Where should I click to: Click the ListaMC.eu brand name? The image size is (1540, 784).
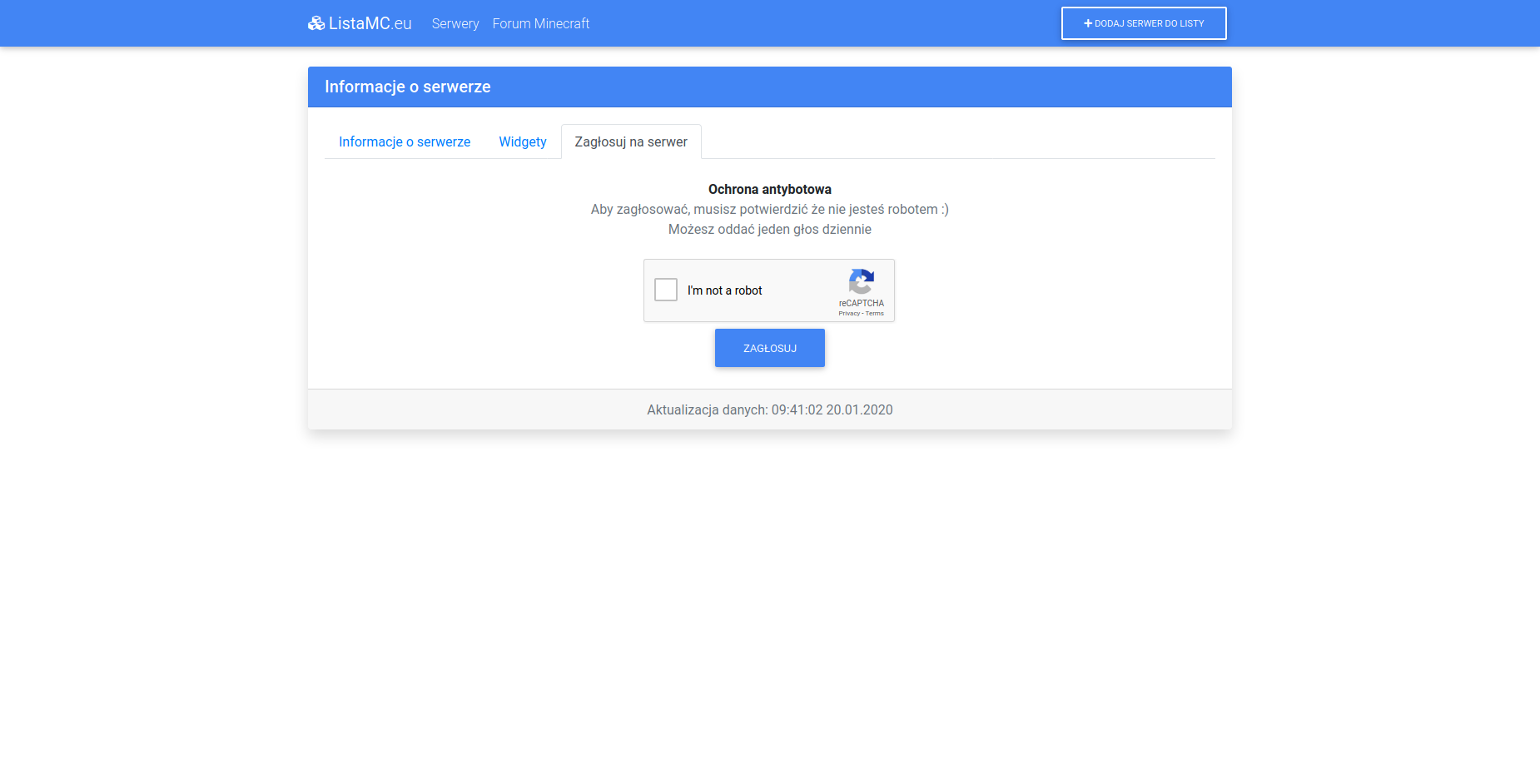tap(370, 24)
